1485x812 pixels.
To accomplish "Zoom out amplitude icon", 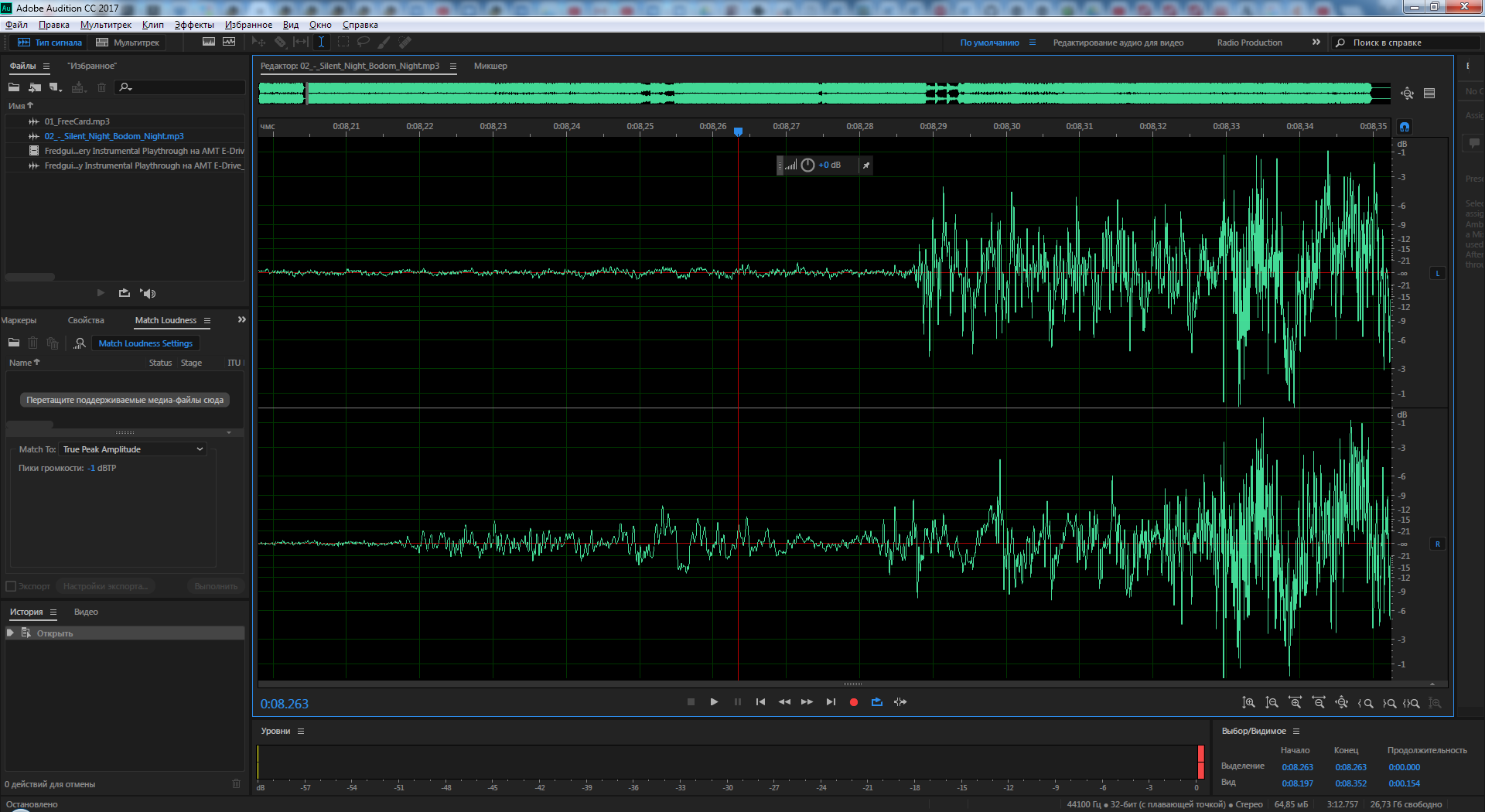I will pyautogui.click(x=1272, y=703).
